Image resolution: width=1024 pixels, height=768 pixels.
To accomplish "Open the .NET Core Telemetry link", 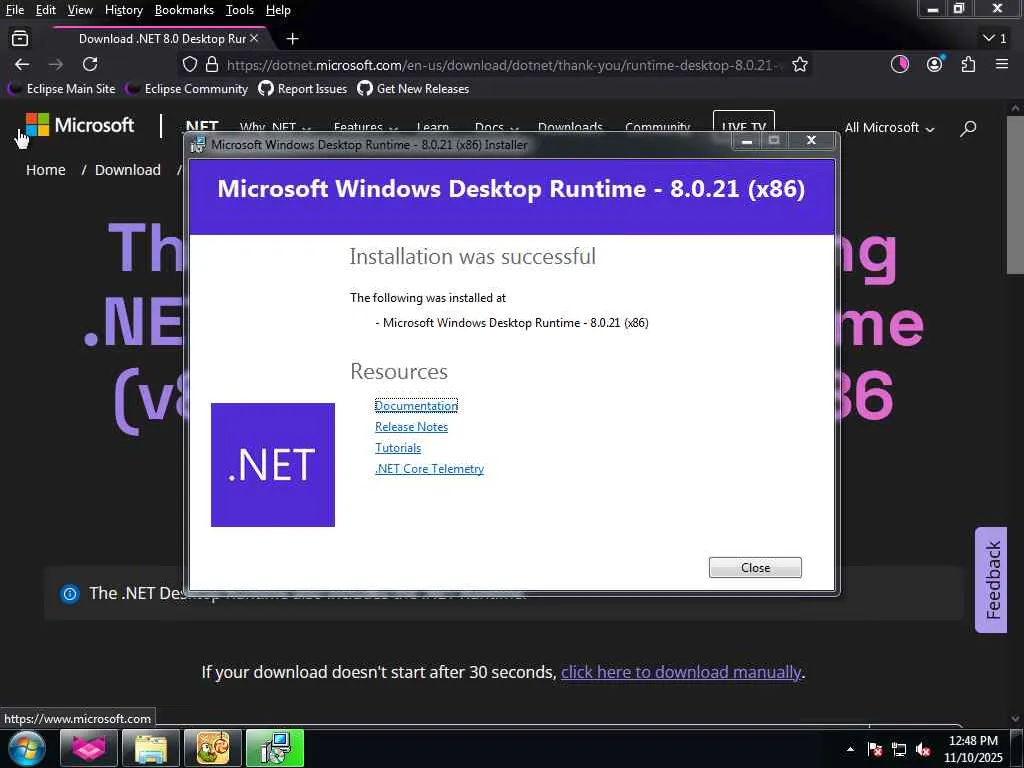I will point(429,468).
